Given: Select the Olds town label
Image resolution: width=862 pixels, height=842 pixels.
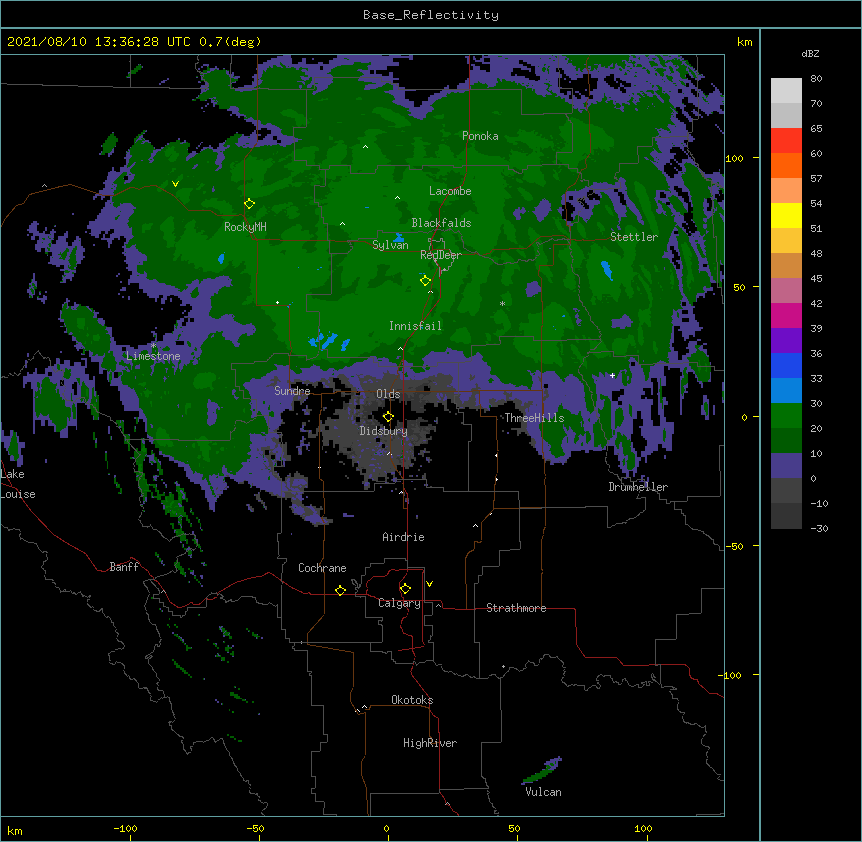Looking at the screenshot, I should [388, 394].
